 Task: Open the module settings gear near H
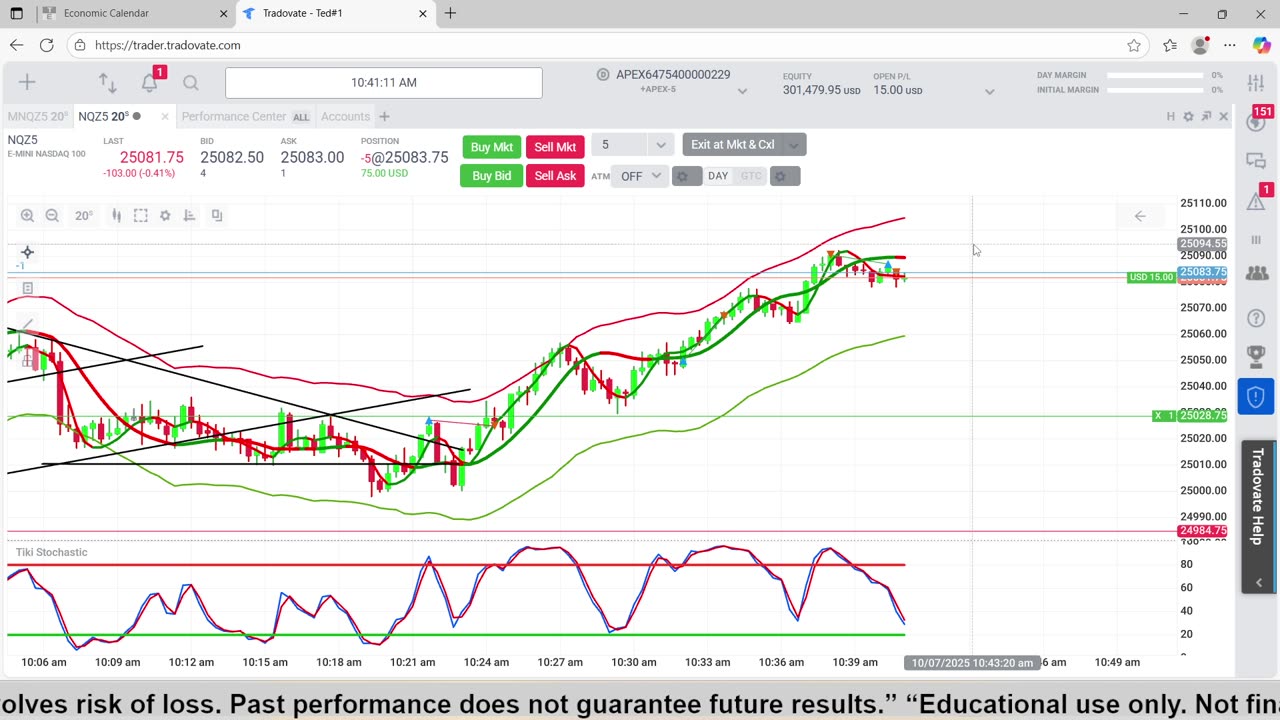(1188, 117)
